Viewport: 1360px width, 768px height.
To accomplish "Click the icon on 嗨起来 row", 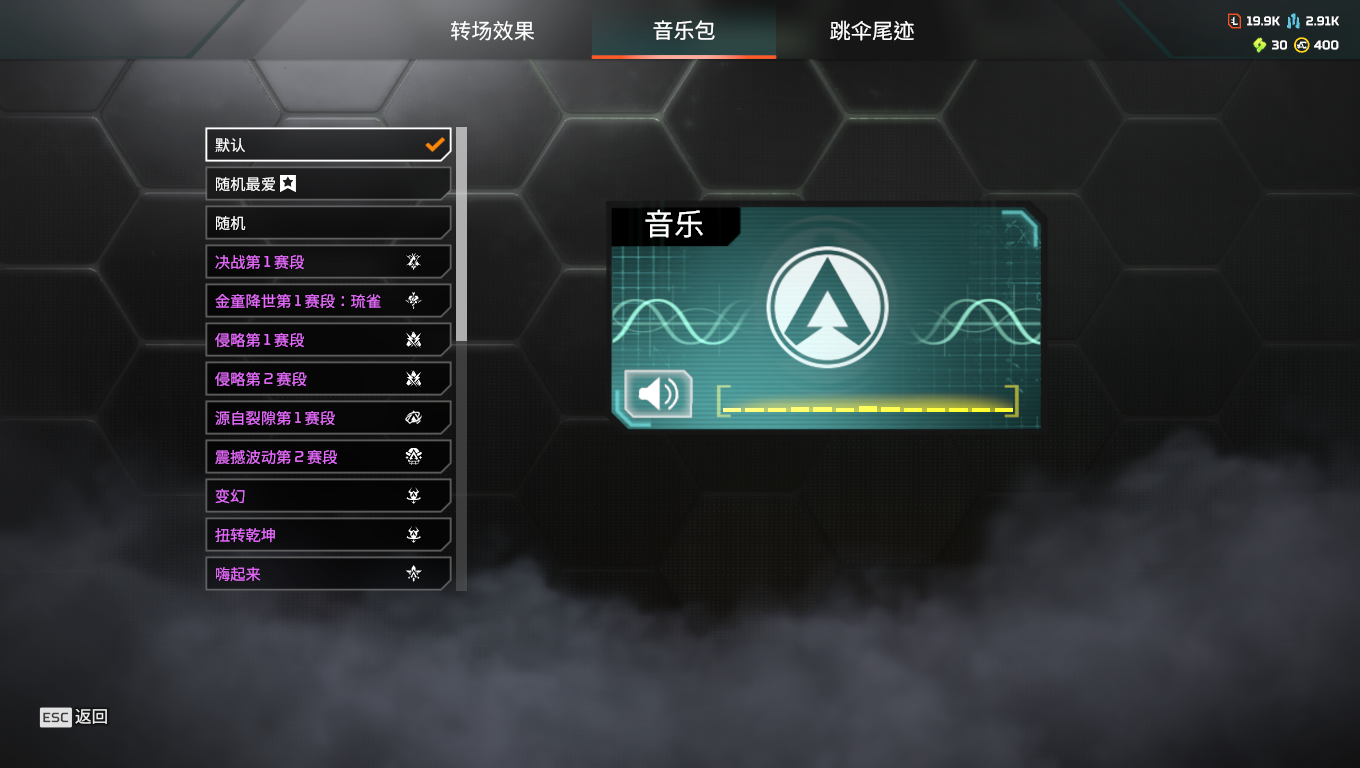I will [413, 574].
